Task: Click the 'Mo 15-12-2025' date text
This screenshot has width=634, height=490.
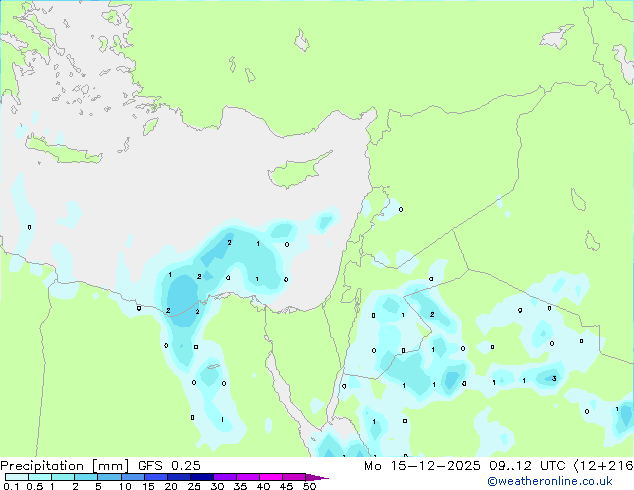Action: 422,466
